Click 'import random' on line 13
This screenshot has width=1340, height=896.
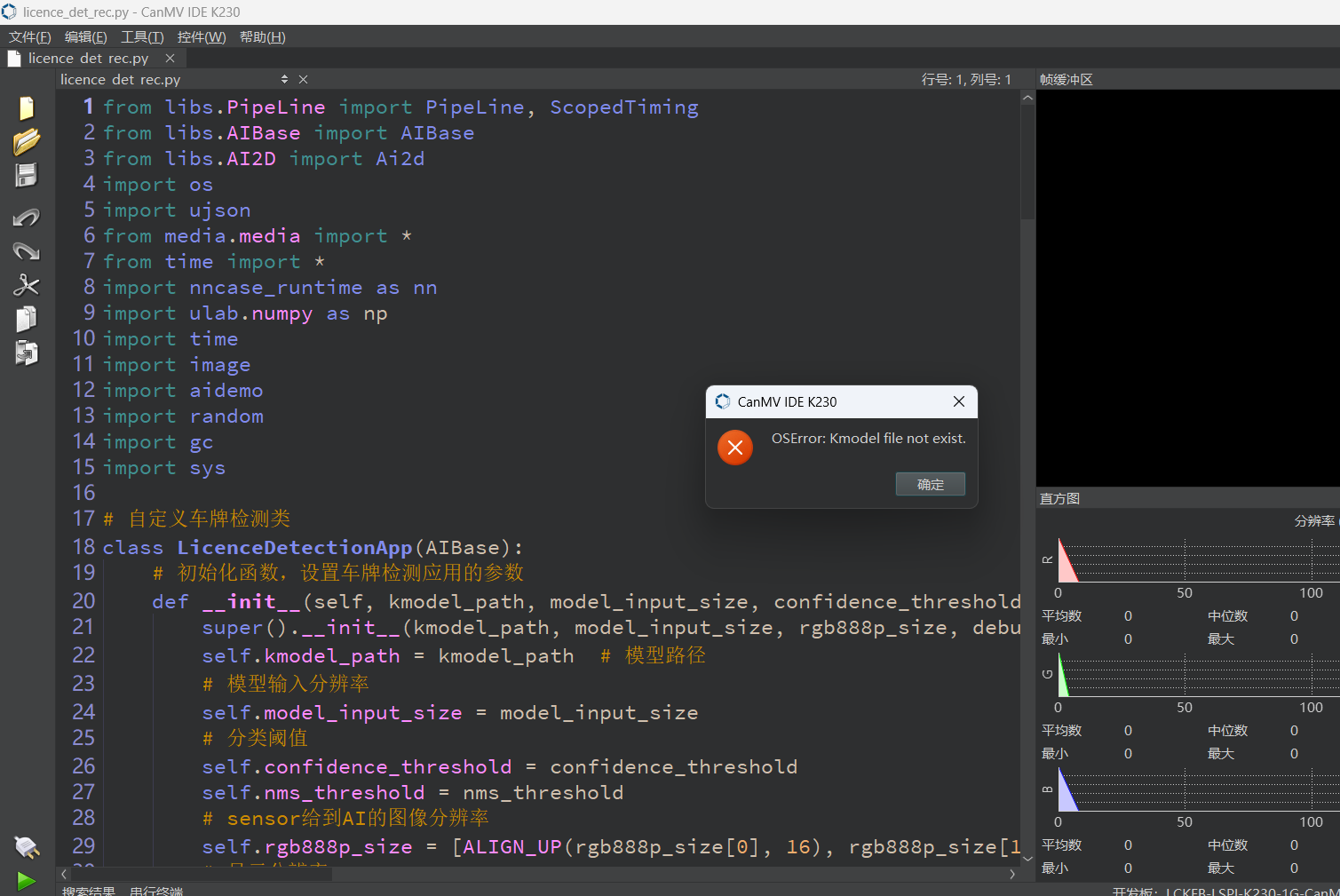183,416
